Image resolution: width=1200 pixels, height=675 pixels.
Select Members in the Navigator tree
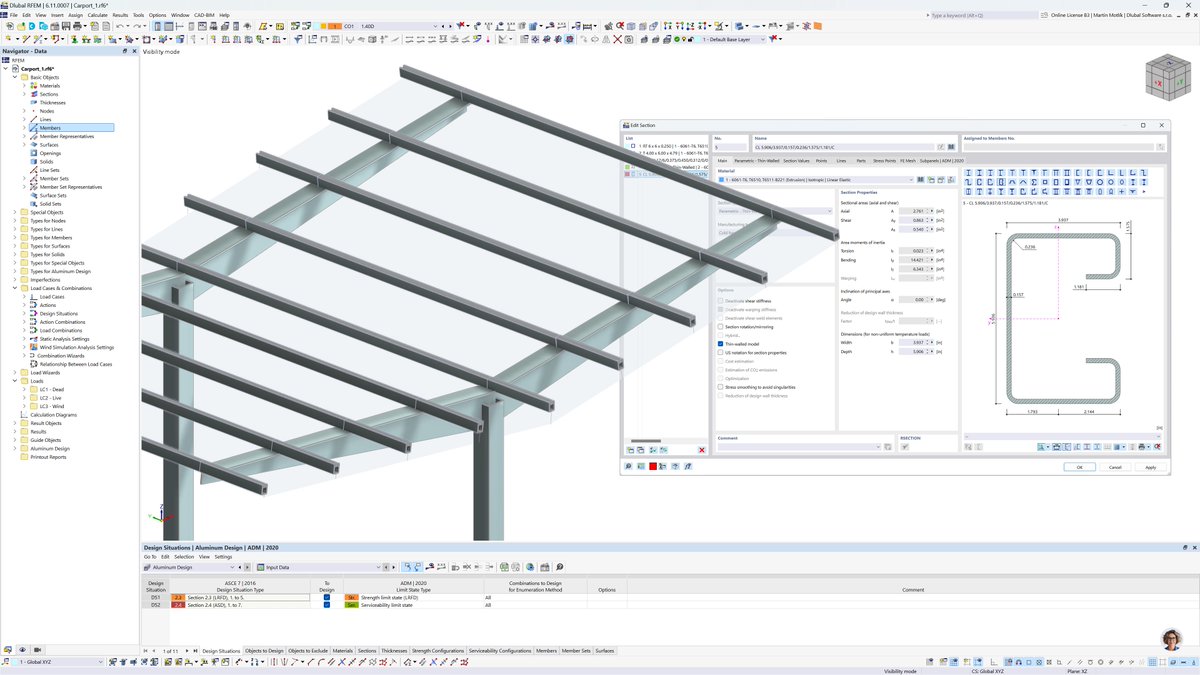click(50, 128)
